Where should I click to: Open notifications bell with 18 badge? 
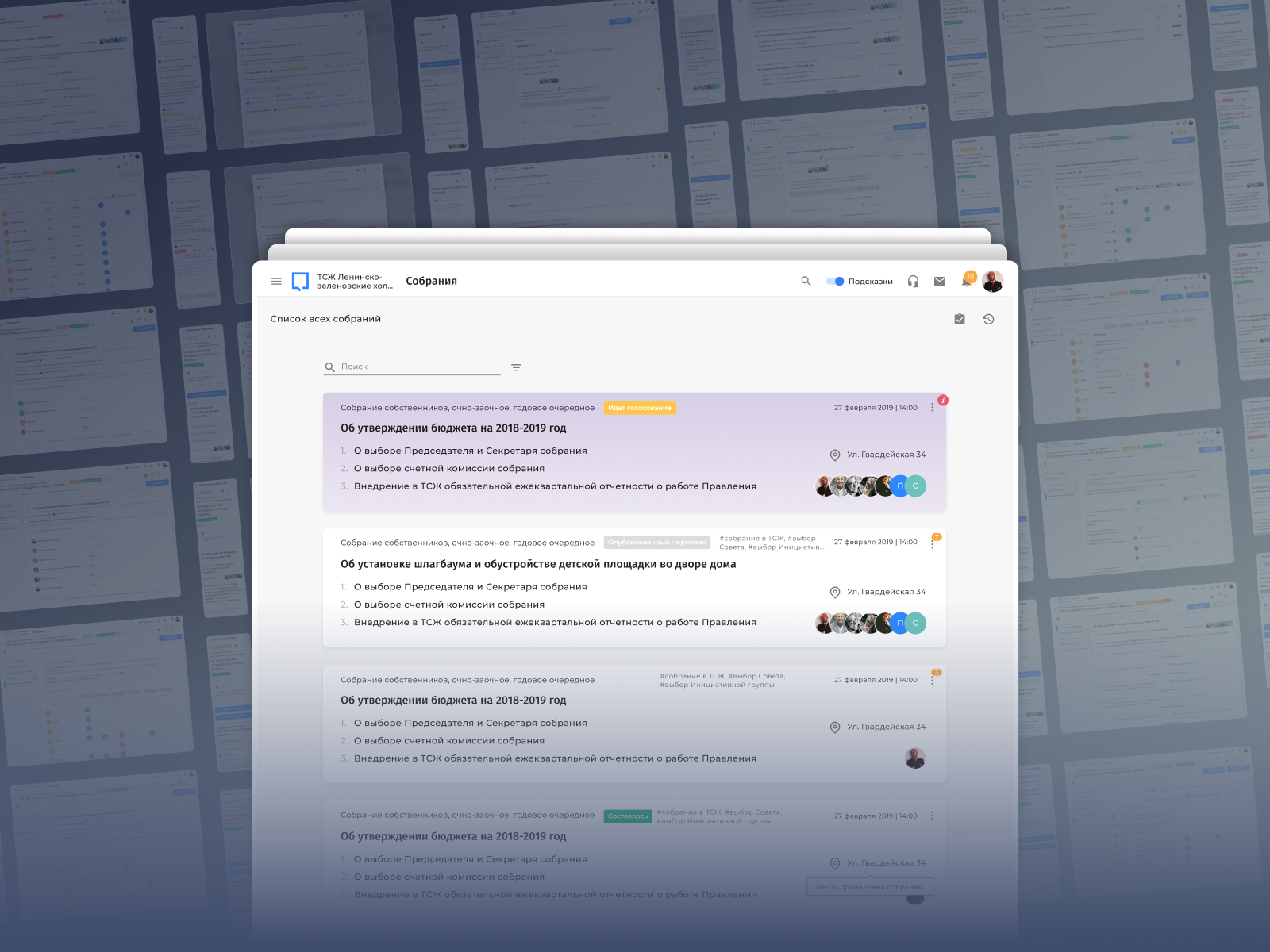[x=968, y=279]
